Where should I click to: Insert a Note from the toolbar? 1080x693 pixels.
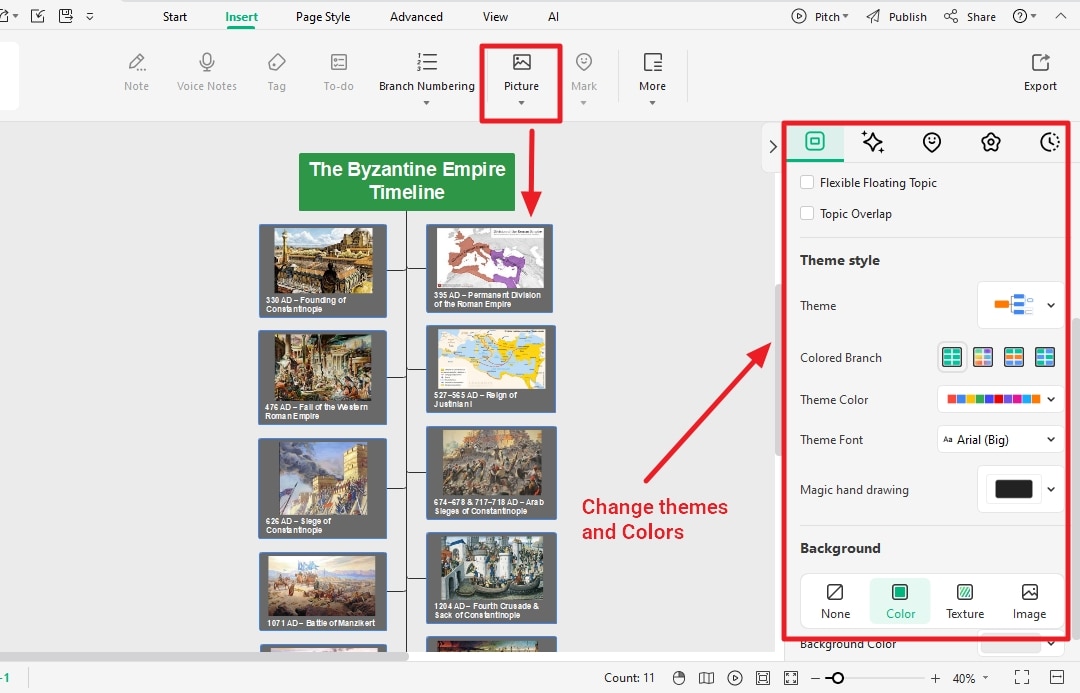pyautogui.click(x=136, y=72)
